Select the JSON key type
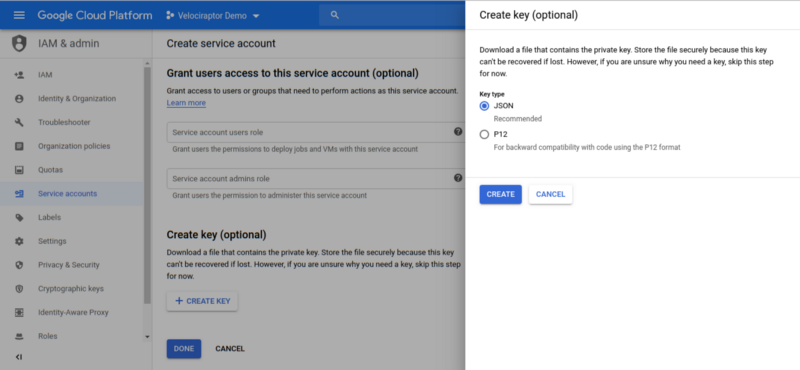This screenshot has height=370, width=800. coord(484,106)
